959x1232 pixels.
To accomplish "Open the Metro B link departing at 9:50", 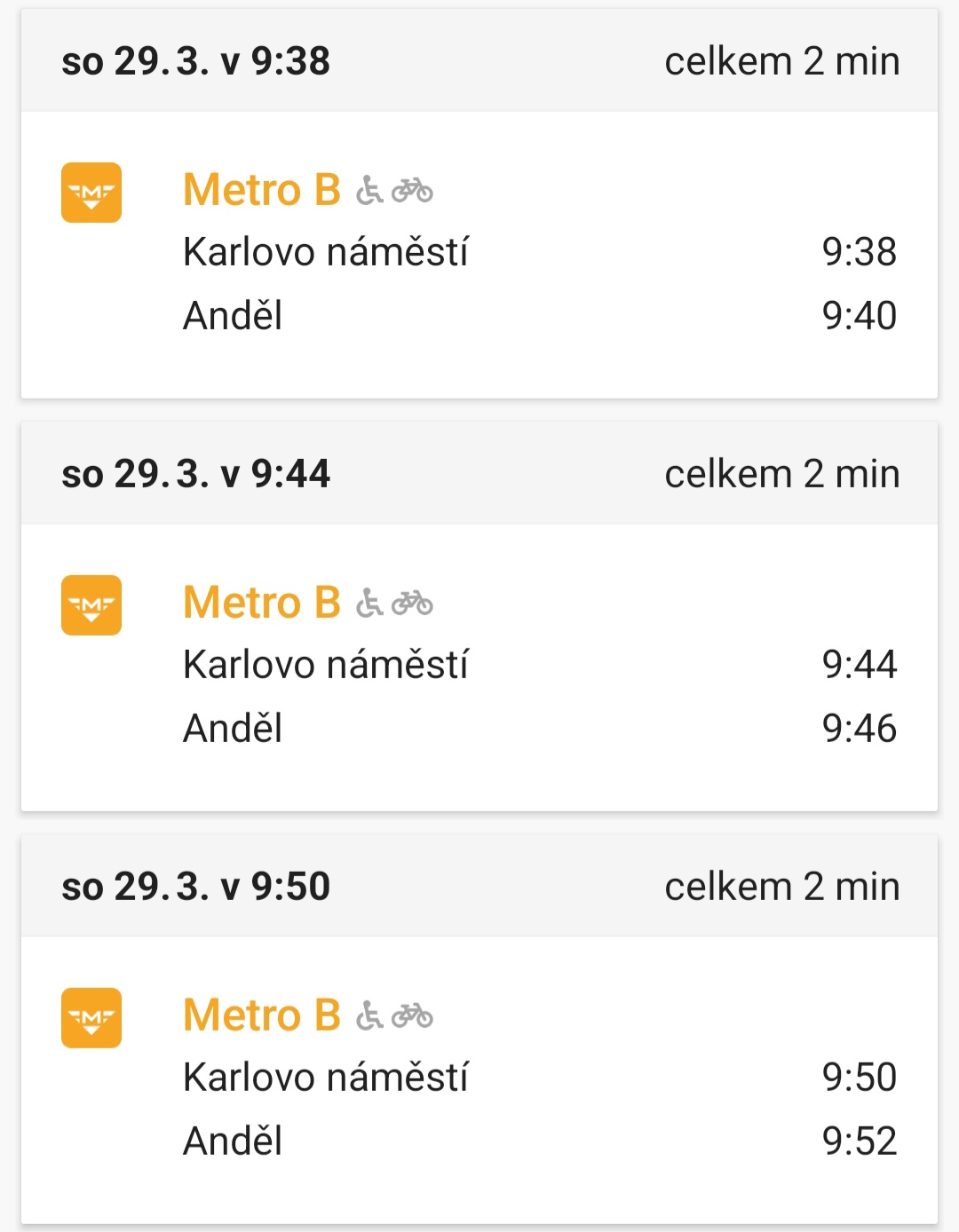I will point(262,1015).
